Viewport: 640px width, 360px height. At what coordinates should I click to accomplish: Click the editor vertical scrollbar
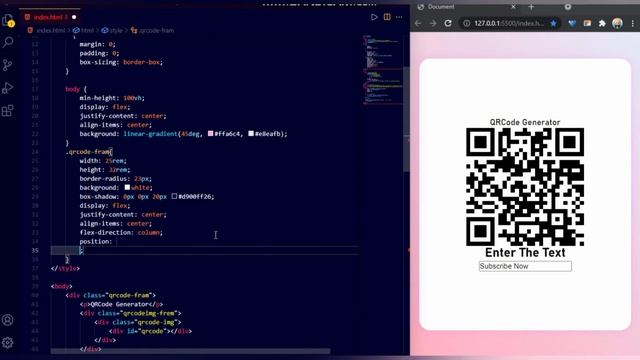tap(407, 118)
